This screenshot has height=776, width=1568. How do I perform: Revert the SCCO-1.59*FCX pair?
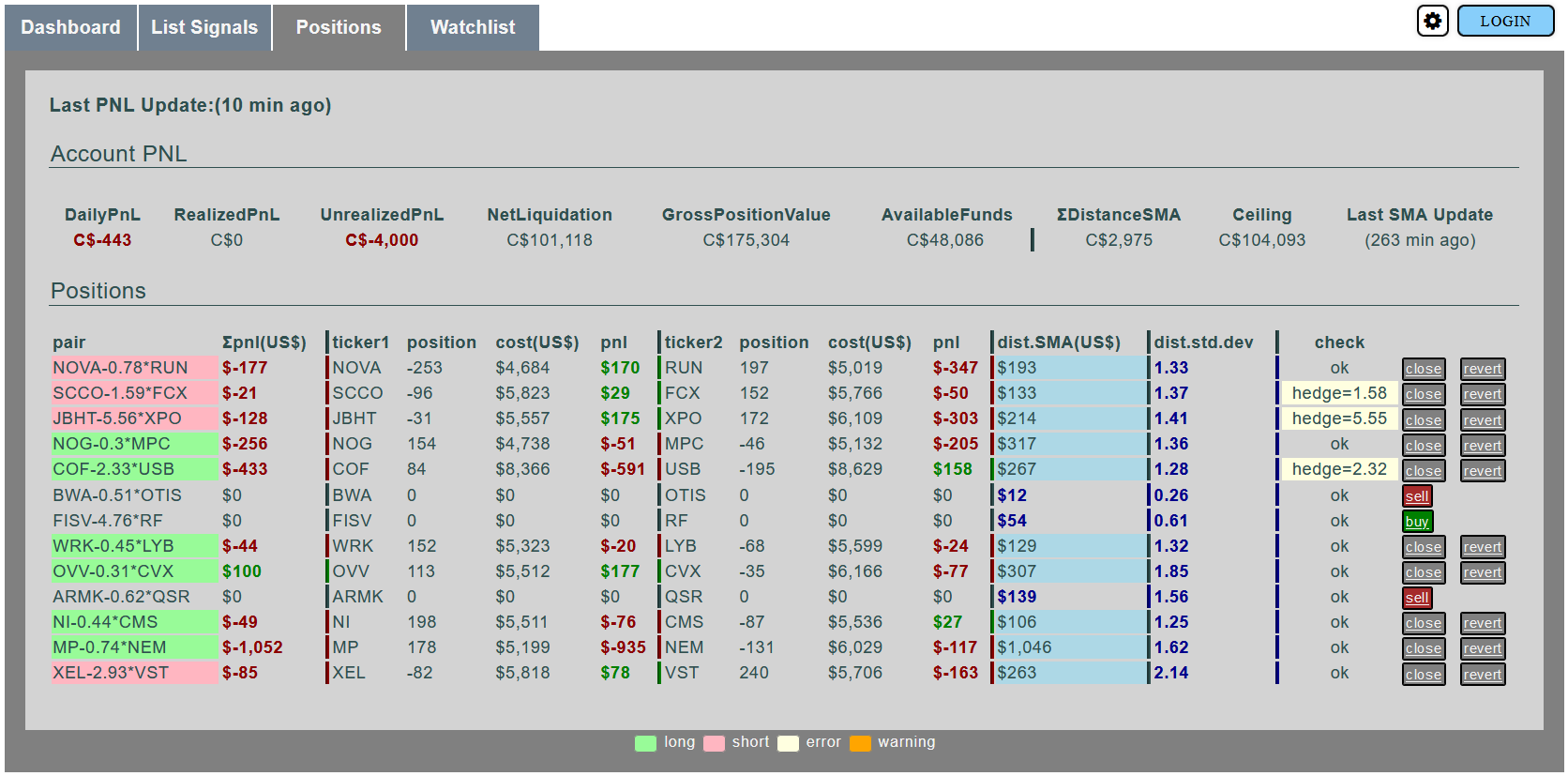coord(1482,394)
